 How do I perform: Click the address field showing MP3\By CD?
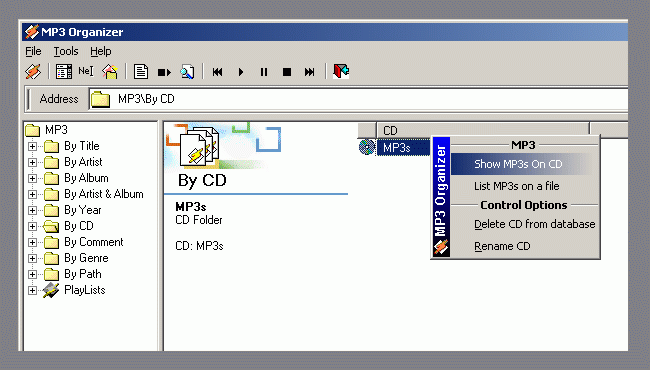(359, 99)
